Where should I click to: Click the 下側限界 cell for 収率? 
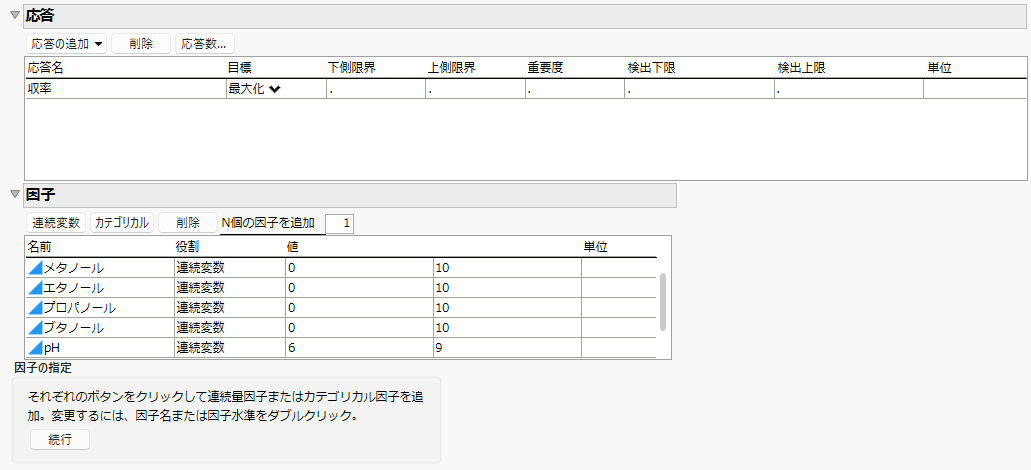point(375,89)
